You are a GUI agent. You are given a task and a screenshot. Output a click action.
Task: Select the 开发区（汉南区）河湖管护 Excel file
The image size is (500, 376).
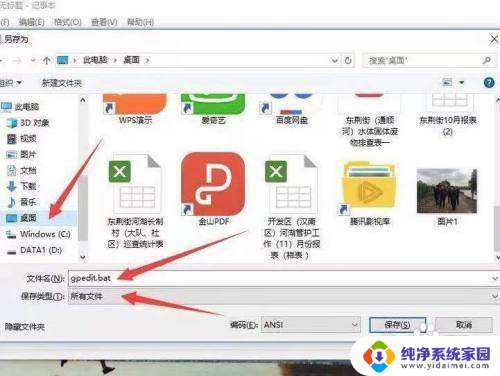coord(291,183)
